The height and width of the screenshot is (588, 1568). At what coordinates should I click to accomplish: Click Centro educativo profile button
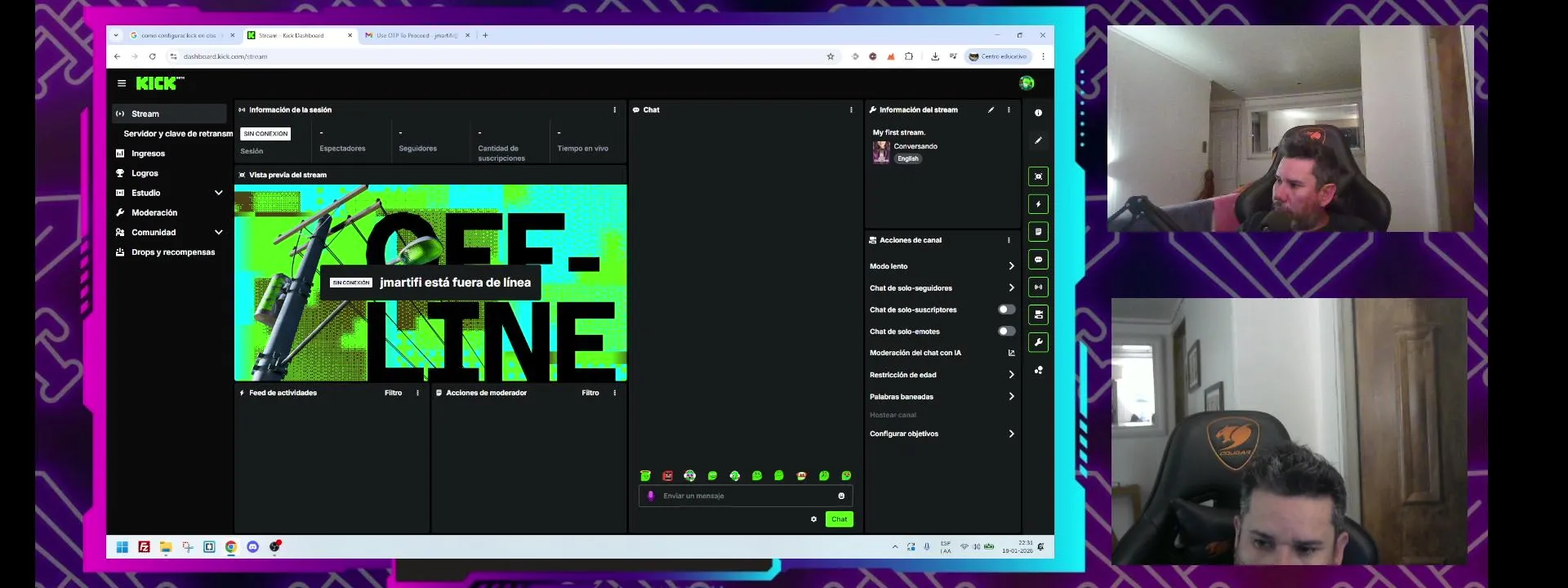click(999, 56)
